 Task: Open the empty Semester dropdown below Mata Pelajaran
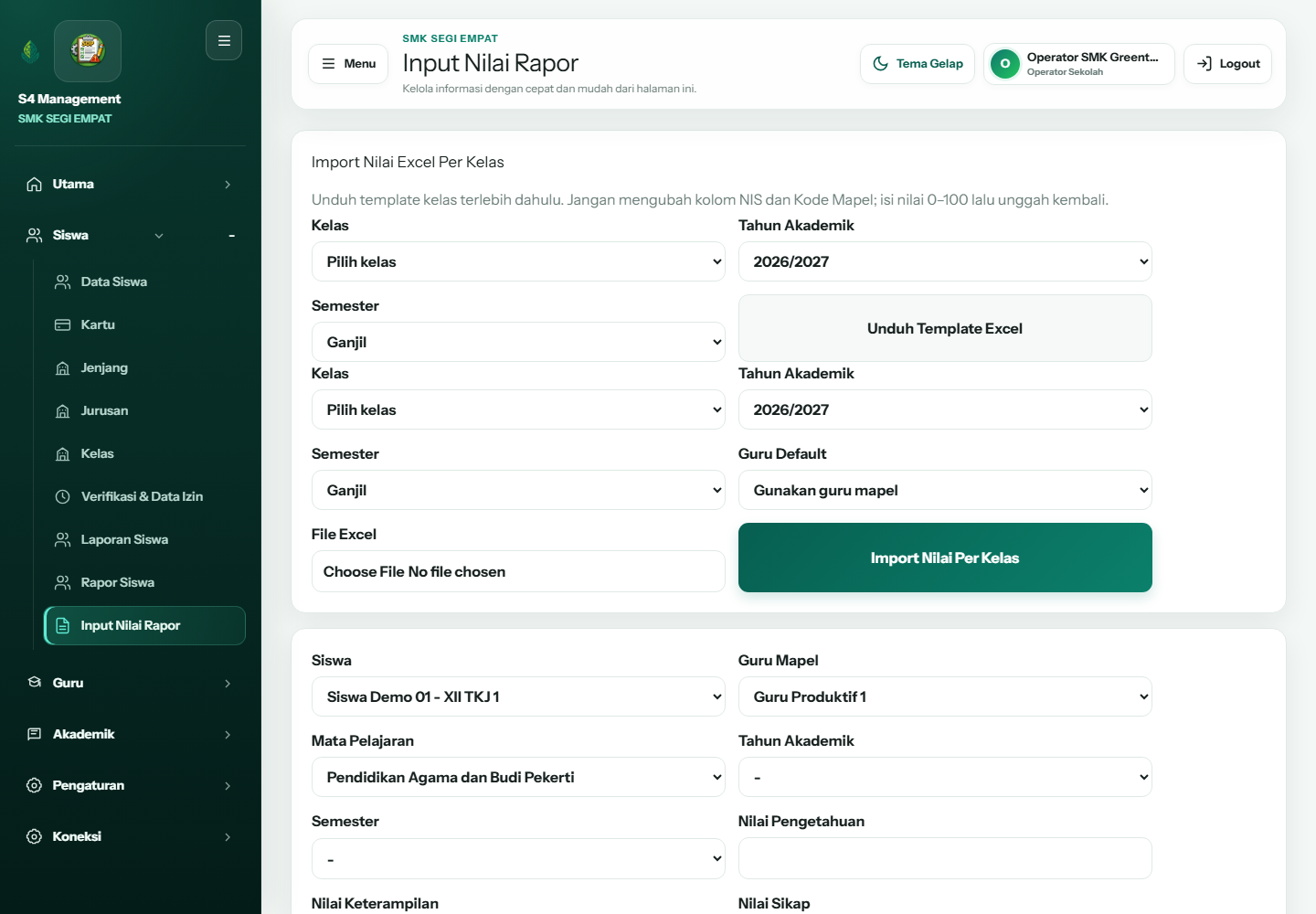pos(518,859)
